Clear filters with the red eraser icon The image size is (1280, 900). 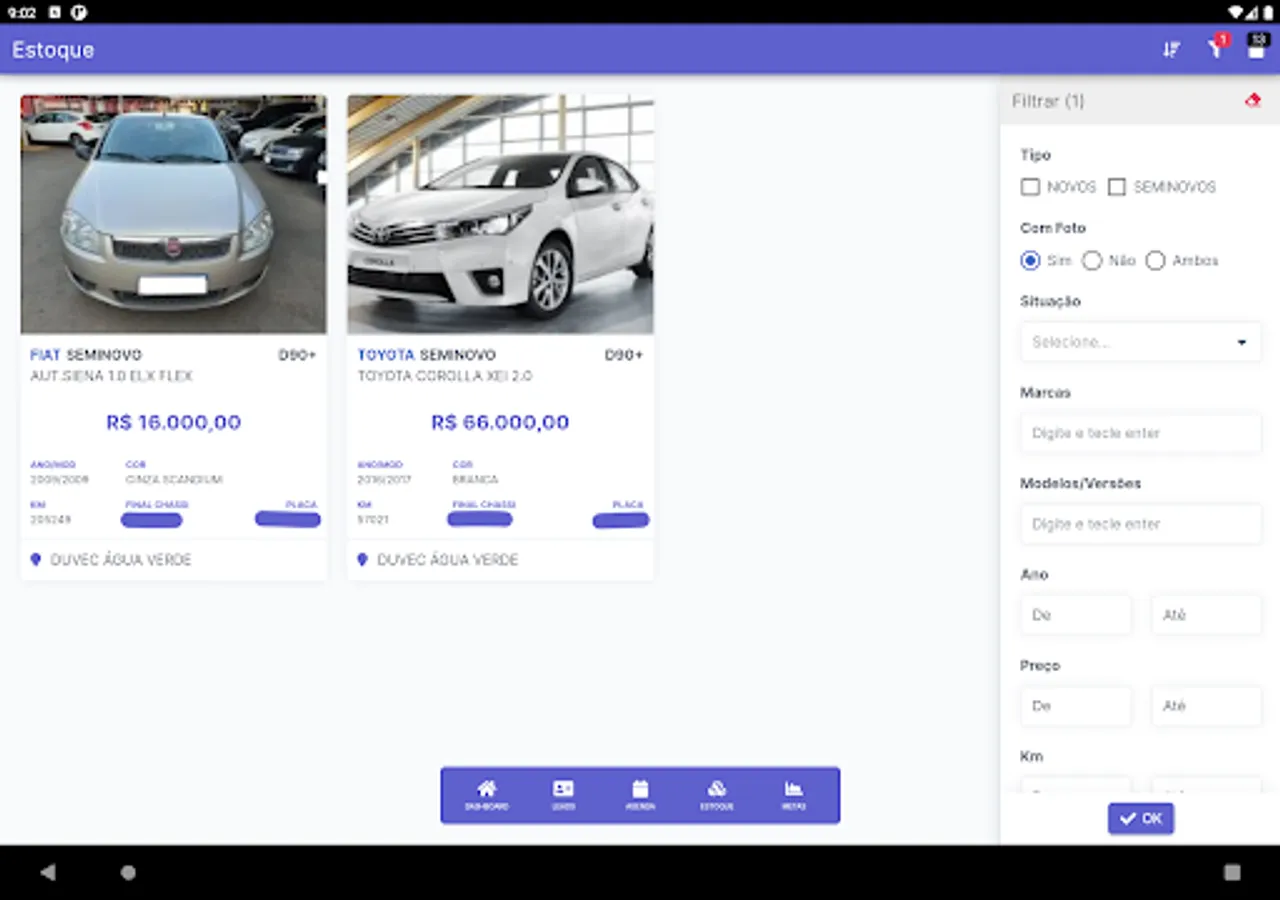pyautogui.click(x=1252, y=101)
